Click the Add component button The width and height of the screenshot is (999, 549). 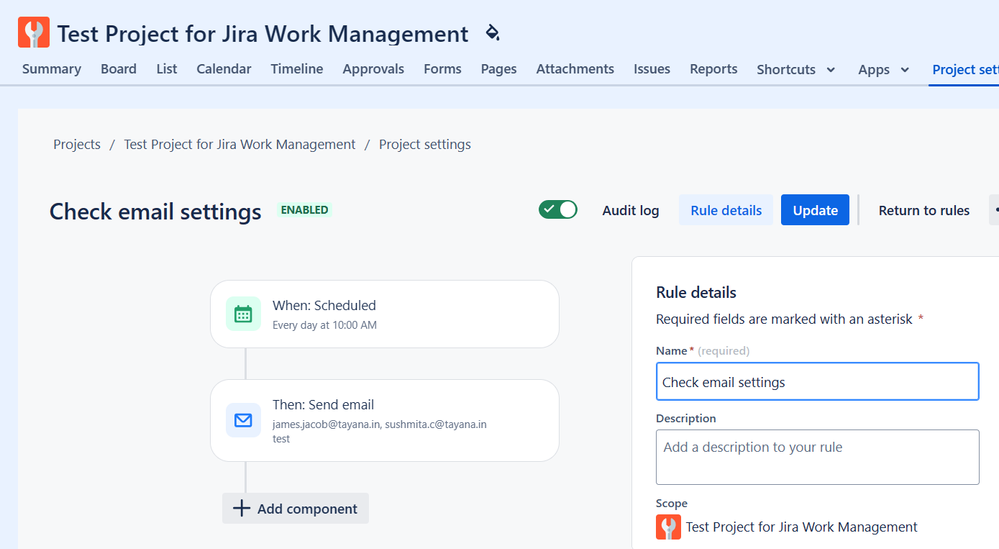pos(296,508)
